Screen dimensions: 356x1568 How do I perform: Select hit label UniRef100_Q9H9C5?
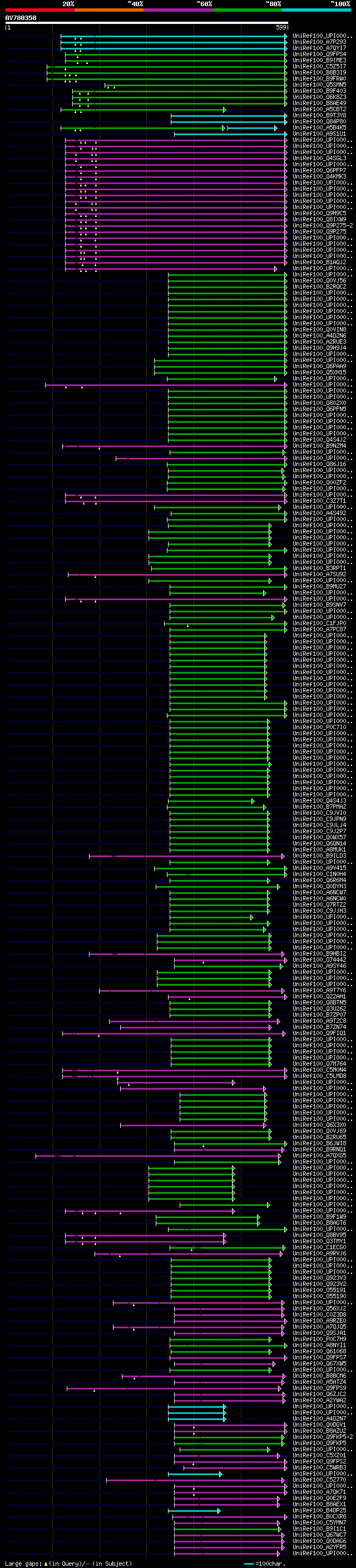pos(319,213)
